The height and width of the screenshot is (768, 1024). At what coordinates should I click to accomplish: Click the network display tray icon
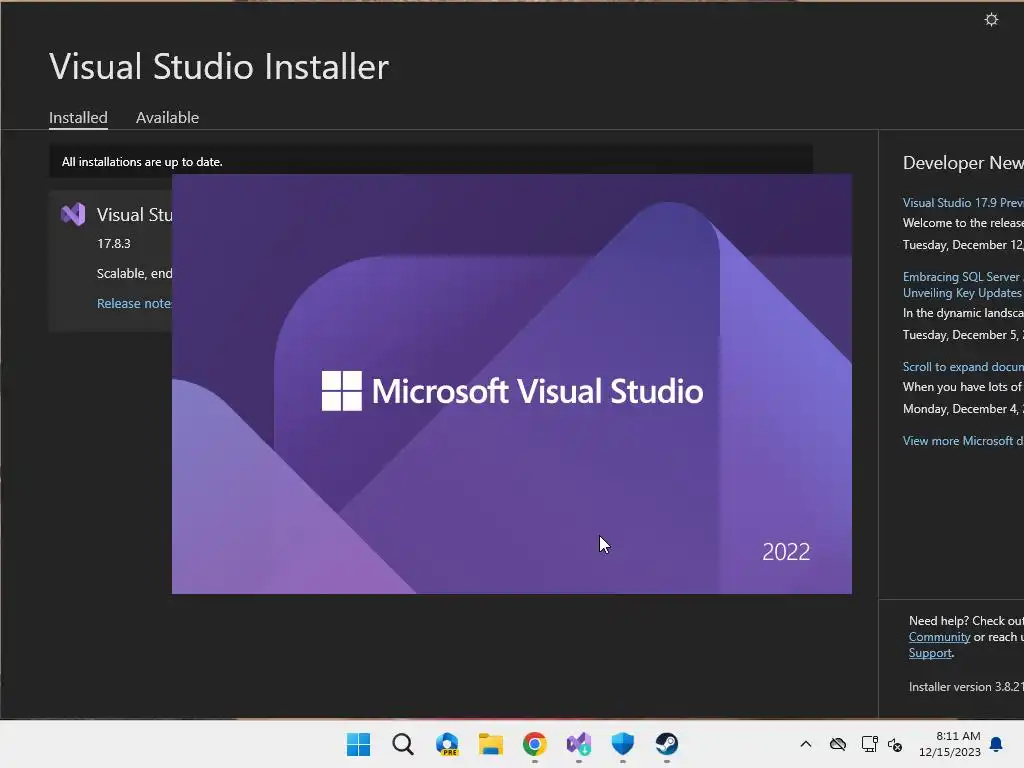pyautogui.click(x=869, y=744)
